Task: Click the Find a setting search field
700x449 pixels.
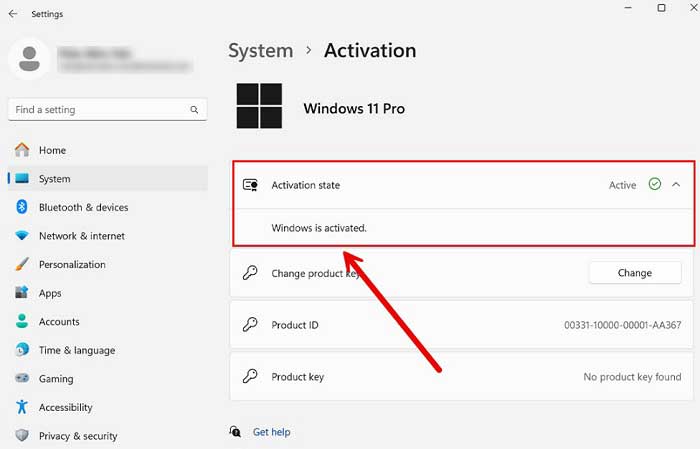Action: pyautogui.click(x=107, y=110)
